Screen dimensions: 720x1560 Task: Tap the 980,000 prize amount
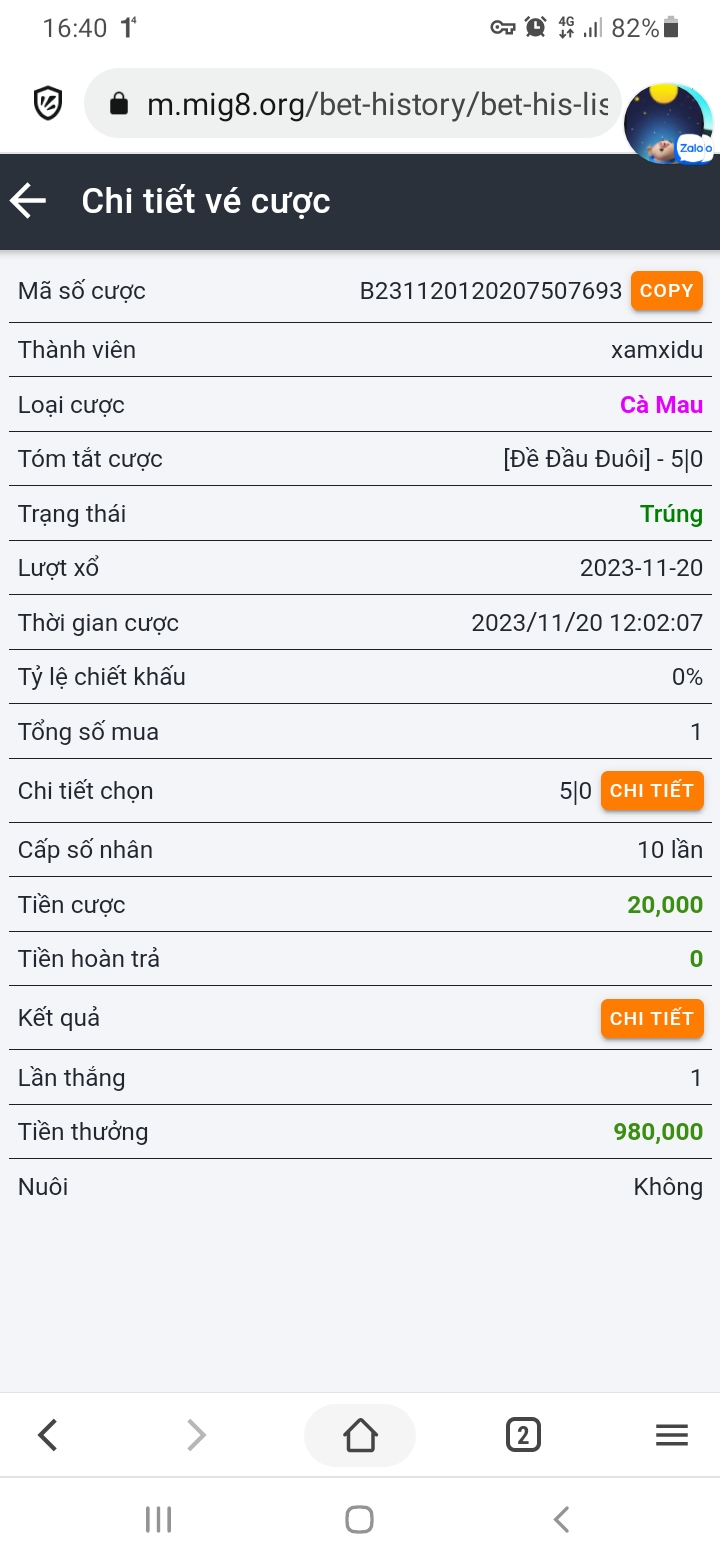point(658,1132)
